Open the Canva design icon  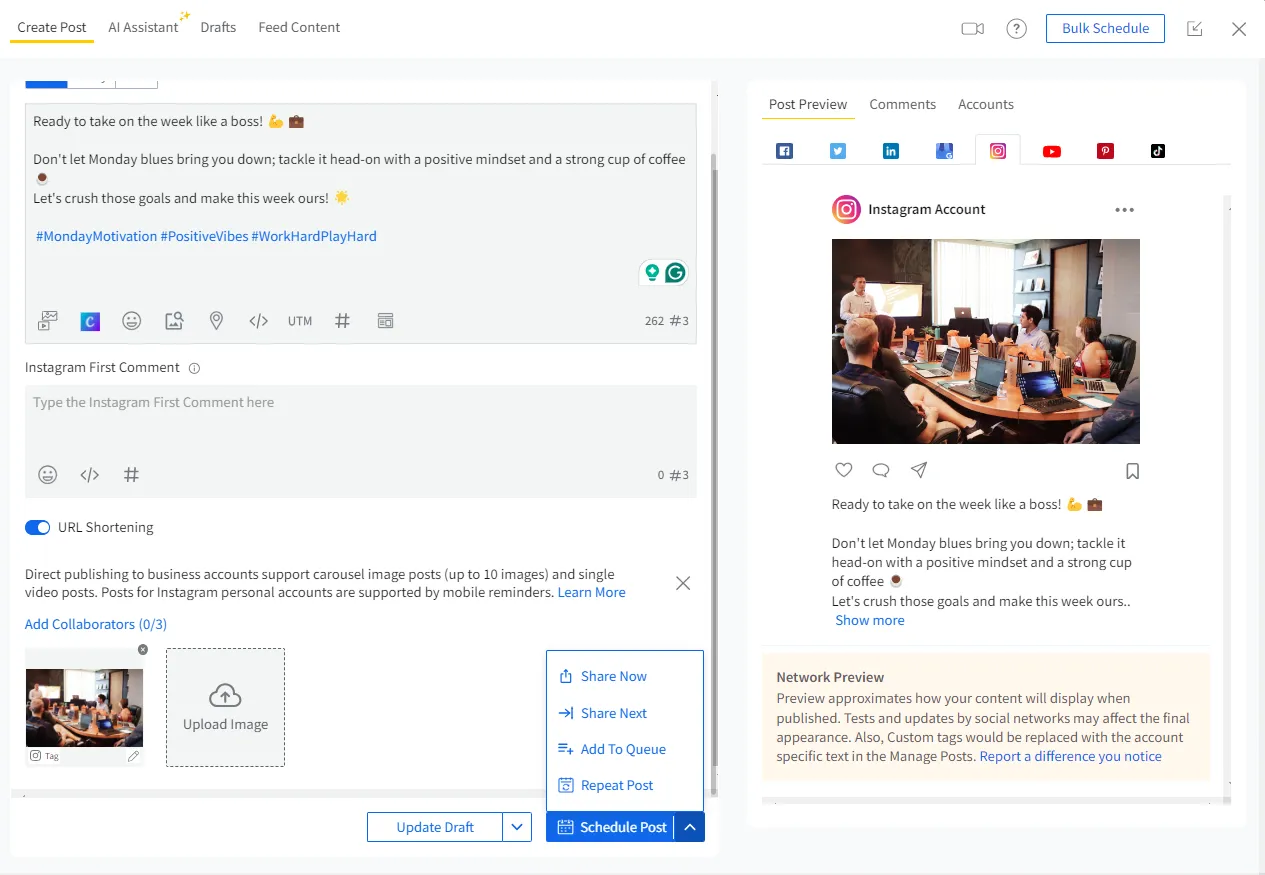(90, 321)
